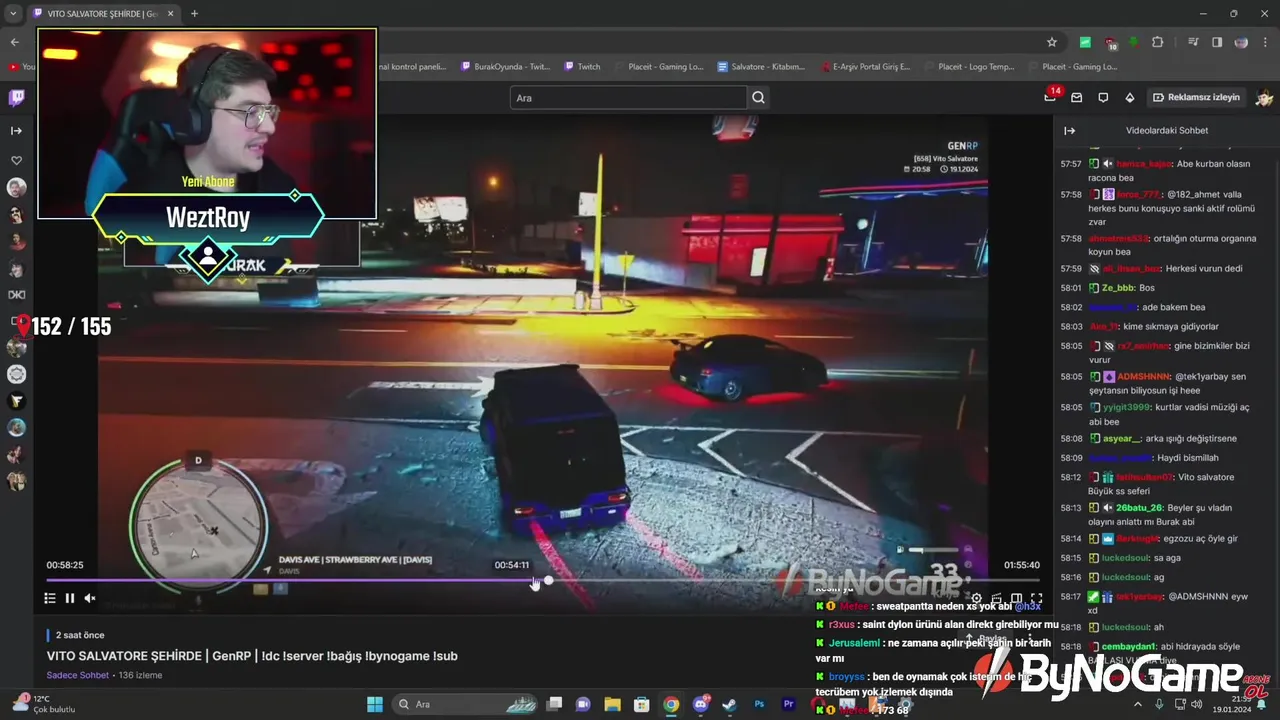Collapse the Videolardaki Sohbet chat panel
Screen dimensions: 1280x720
tap(1069, 130)
